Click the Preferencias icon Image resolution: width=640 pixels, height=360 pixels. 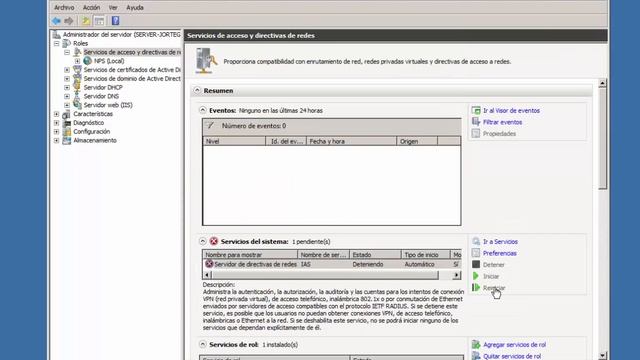(x=476, y=253)
